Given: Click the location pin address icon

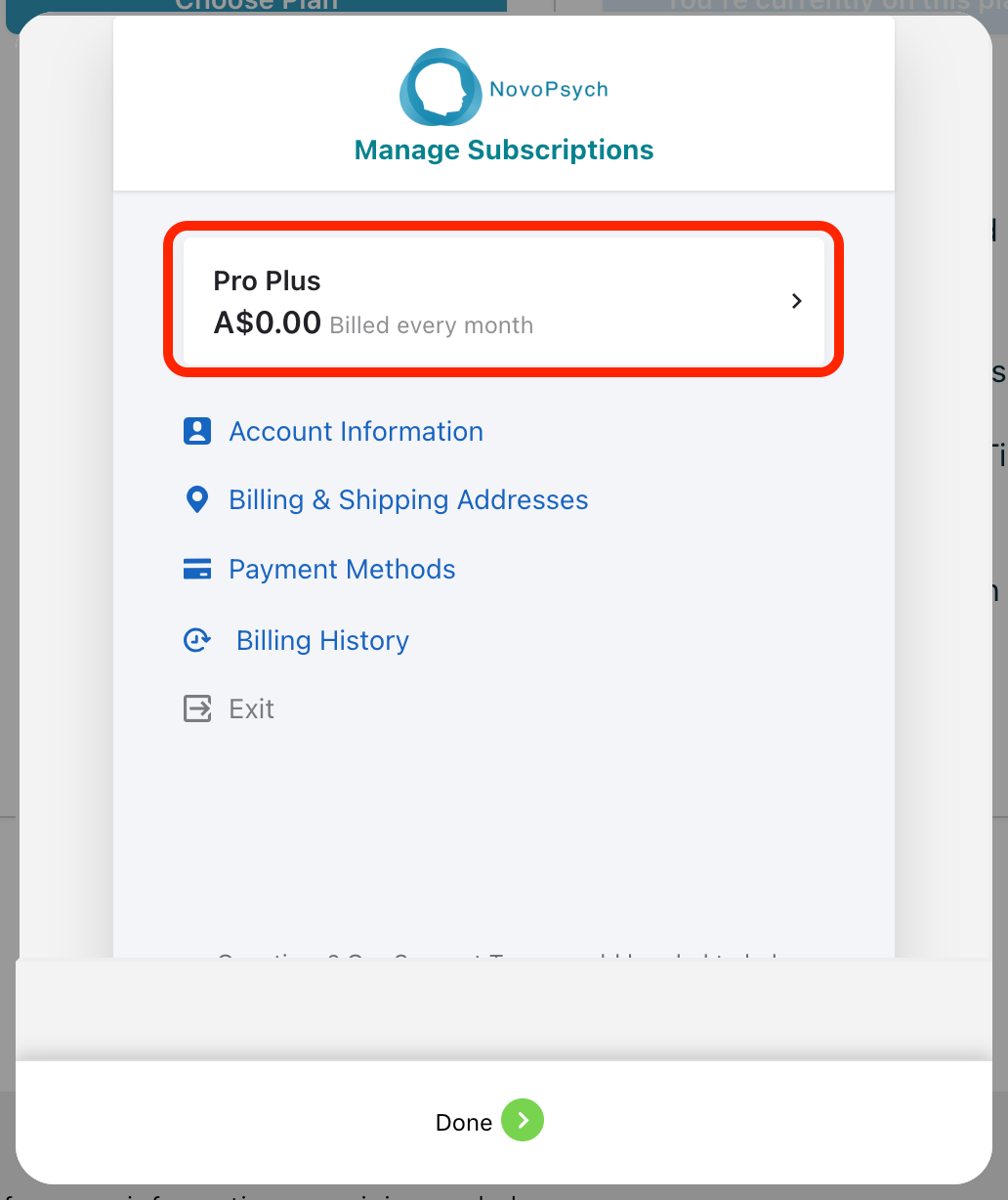Looking at the screenshot, I should (x=197, y=500).
